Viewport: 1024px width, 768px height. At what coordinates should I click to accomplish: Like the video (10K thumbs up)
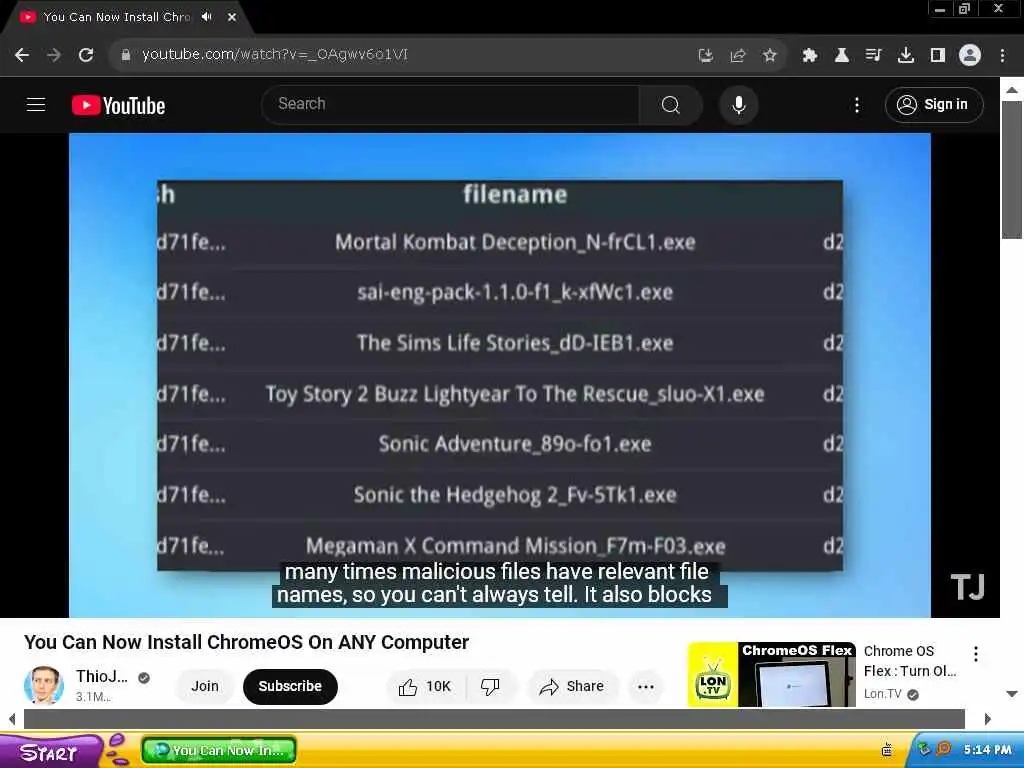pyautogui.click(x=425, y=686)
